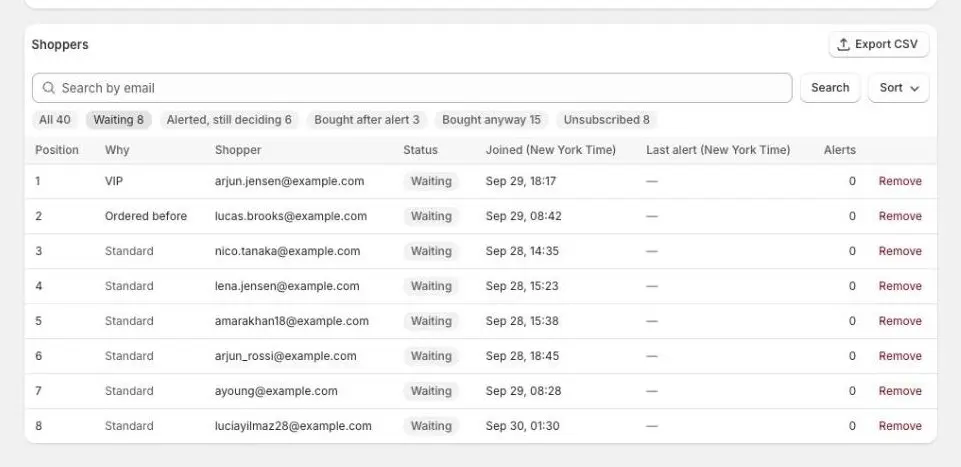
Task: Remove luciayilmaz28@example.com shopper
Action: click(900, 425)
